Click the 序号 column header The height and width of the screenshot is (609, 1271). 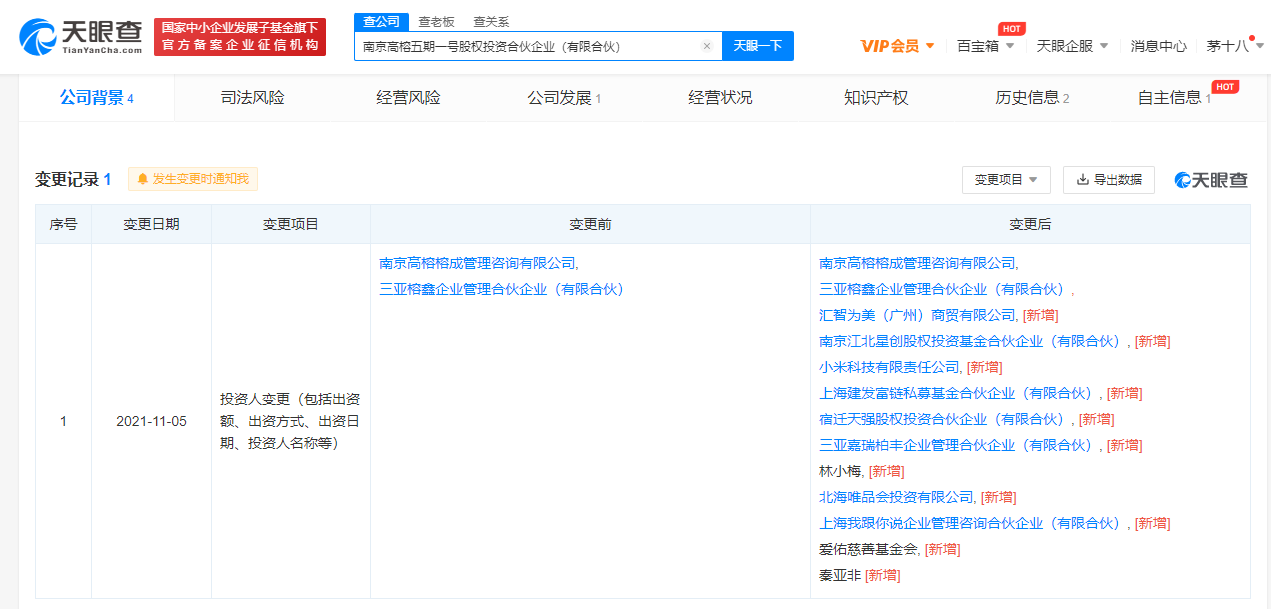[x=64, y=225]
